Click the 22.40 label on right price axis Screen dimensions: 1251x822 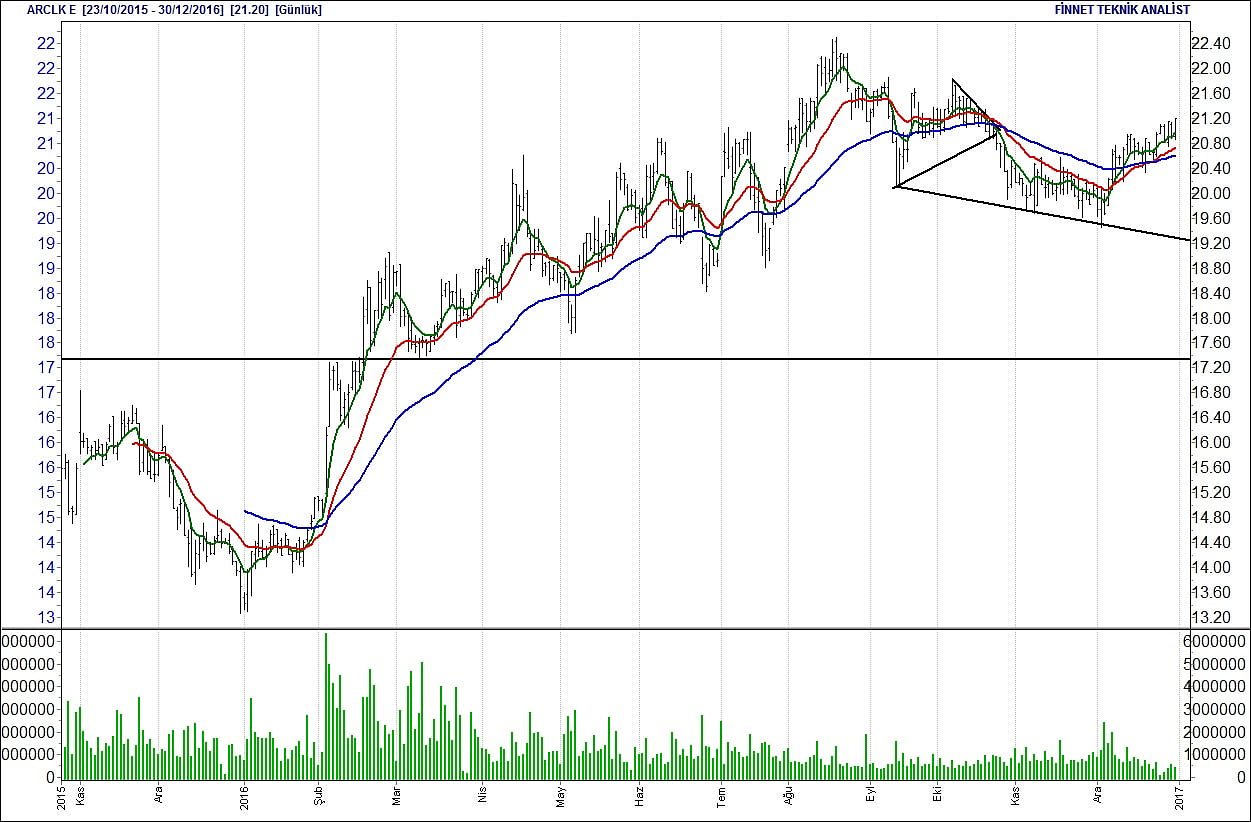[x=1211, y=44]
